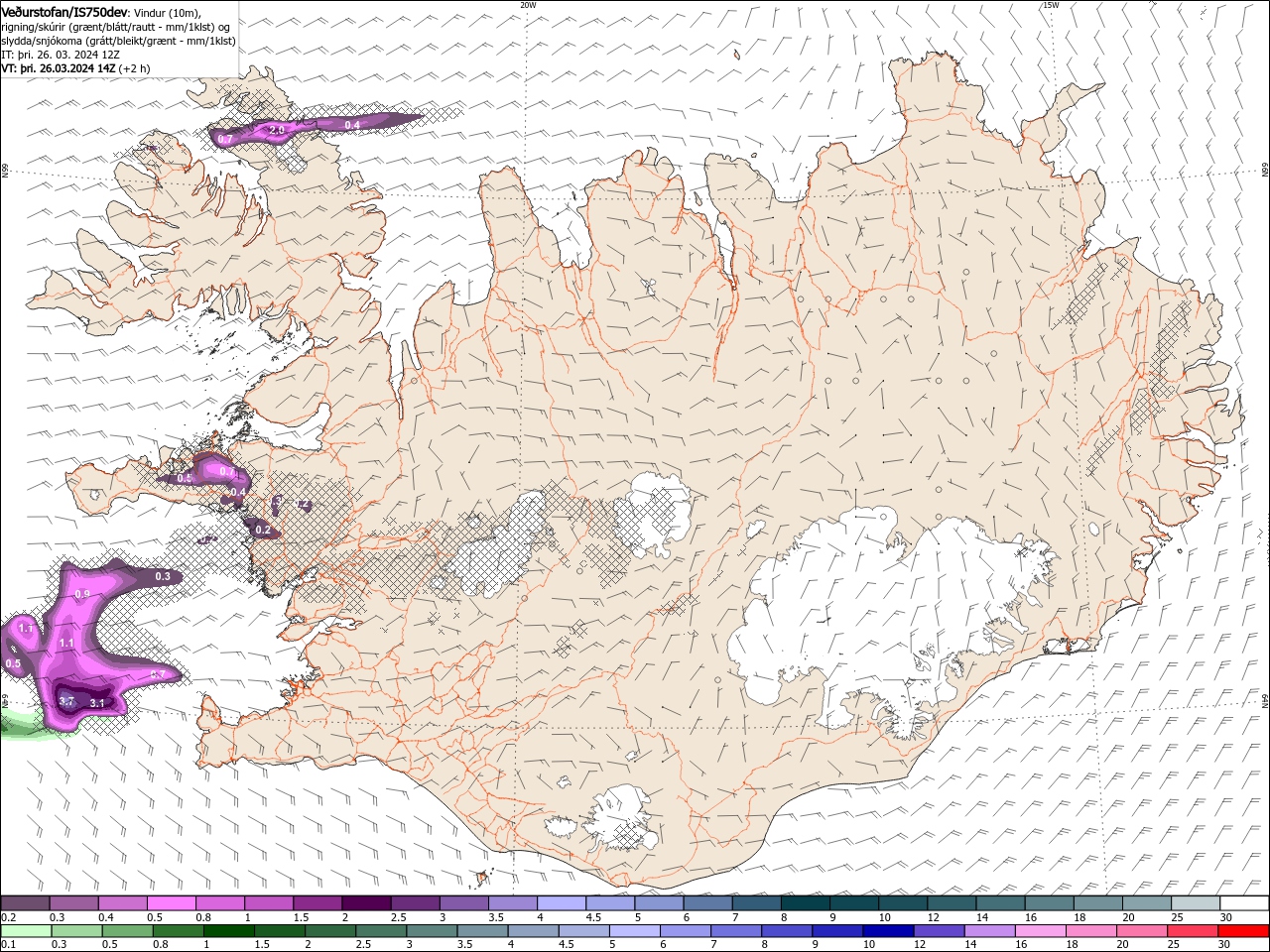Pick the pale lavender 4–4.5 swatch in the purple legend row

[x=561, y=903]
